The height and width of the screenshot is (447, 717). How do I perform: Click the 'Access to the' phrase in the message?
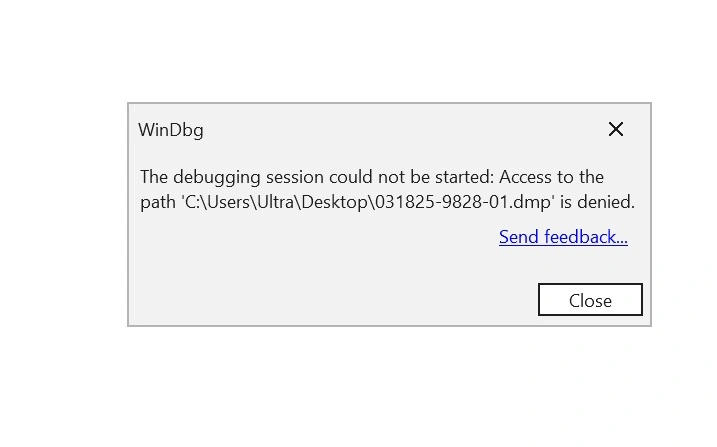[x=551, y=177]
